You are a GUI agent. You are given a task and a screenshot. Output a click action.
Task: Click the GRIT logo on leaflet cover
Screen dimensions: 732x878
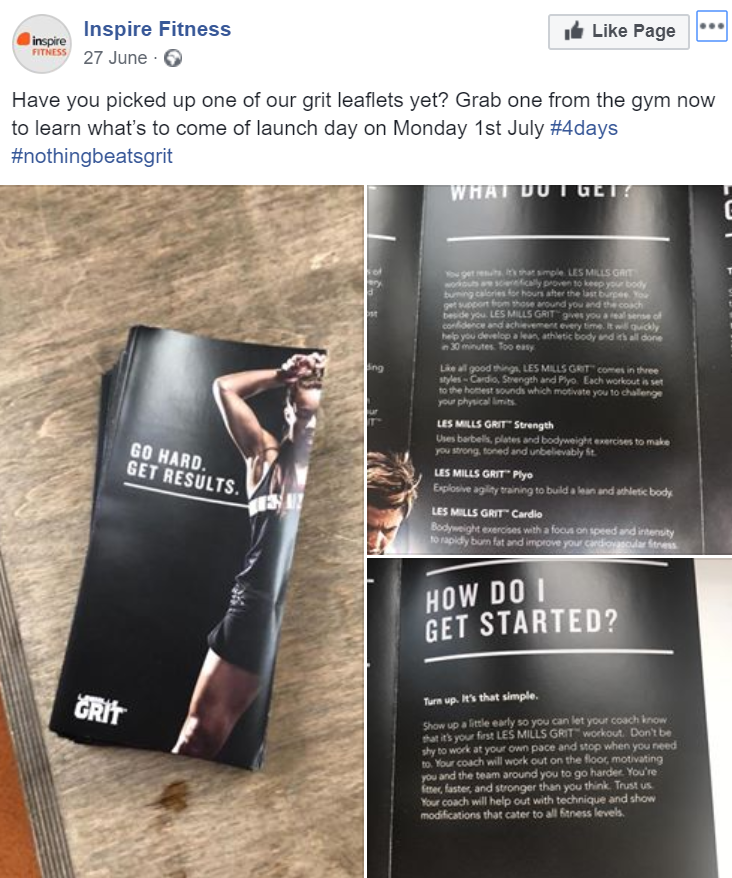click(x=101, y=710)
